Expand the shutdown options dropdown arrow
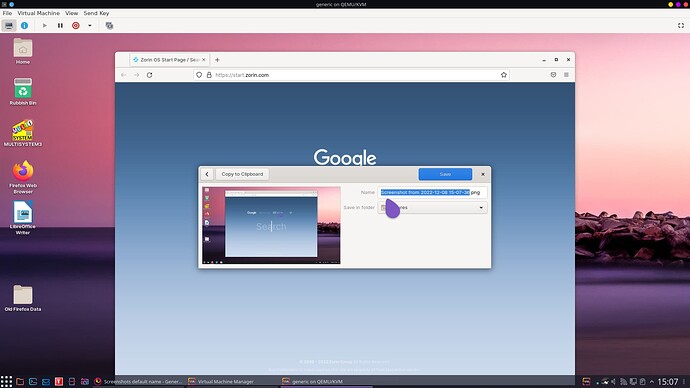The image size is (690, 388). pyautogui.click(x=90, y=26)
